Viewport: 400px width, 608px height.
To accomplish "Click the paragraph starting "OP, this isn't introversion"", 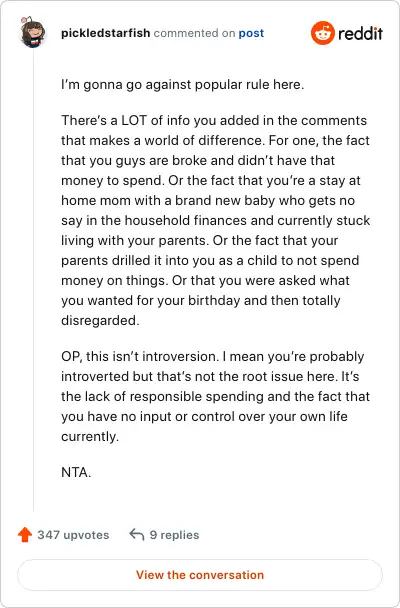I will pos(216,396).
